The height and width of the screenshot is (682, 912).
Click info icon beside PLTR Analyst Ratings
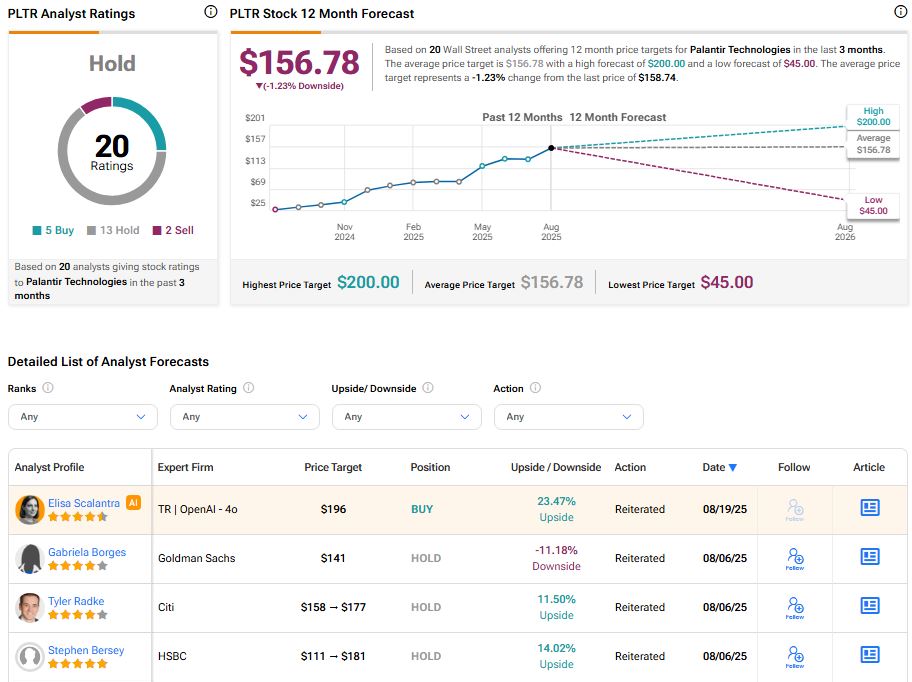coord(211,12)
